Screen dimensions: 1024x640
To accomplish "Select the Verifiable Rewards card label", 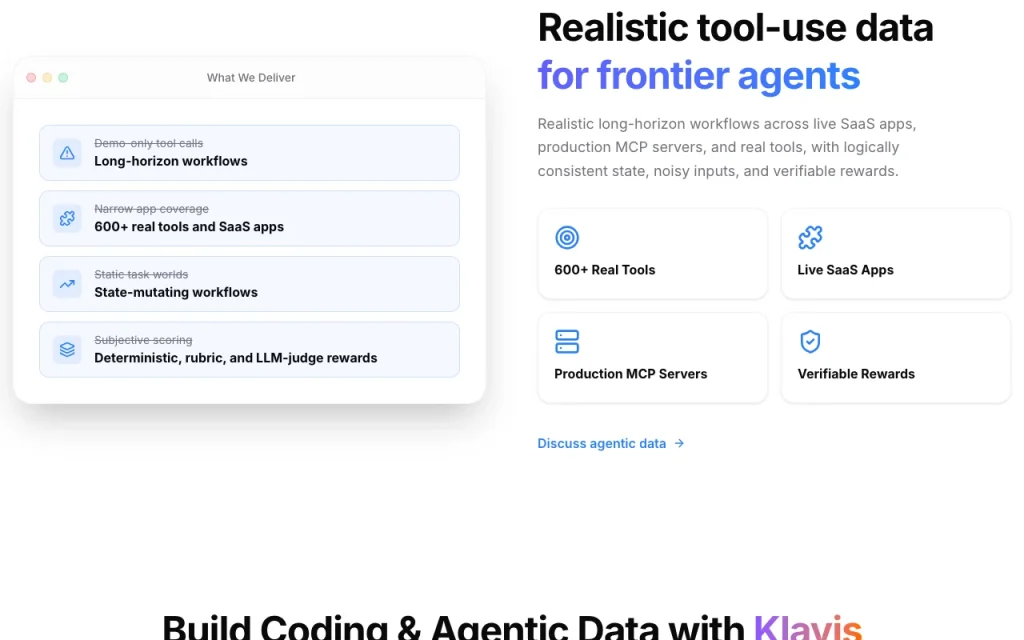I will click(856, 374).
